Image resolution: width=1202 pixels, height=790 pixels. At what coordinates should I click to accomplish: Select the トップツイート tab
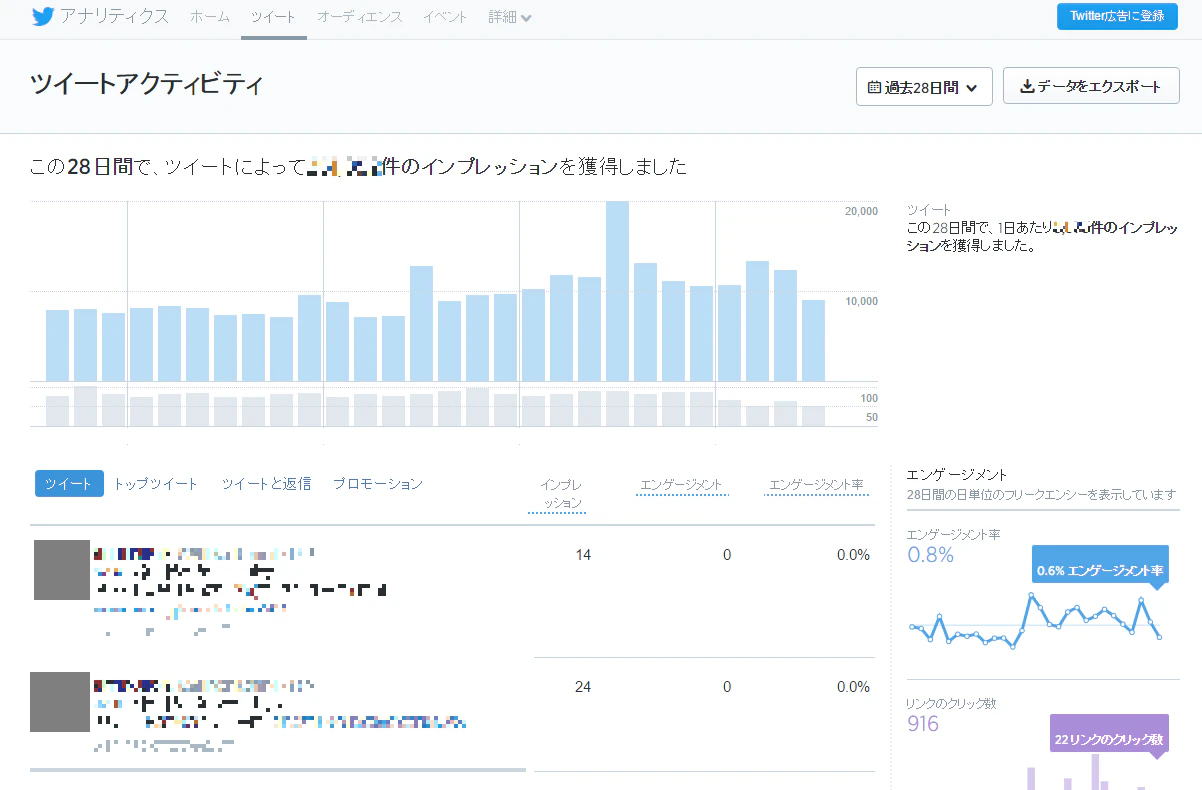pos(155,484)
